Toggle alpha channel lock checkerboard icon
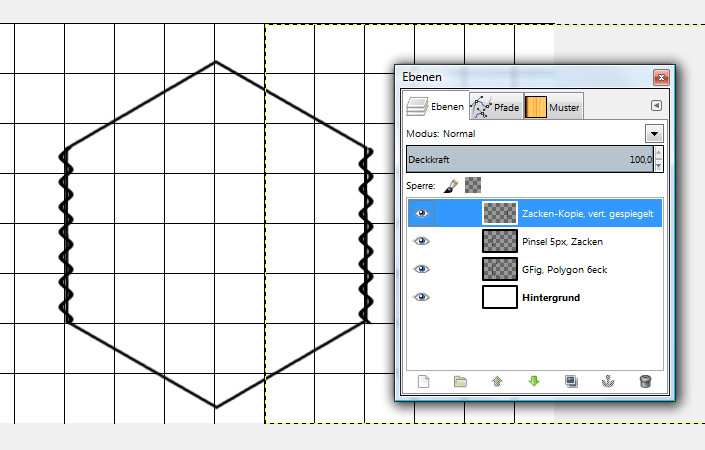The image size is (705, 450). point(473,185)
